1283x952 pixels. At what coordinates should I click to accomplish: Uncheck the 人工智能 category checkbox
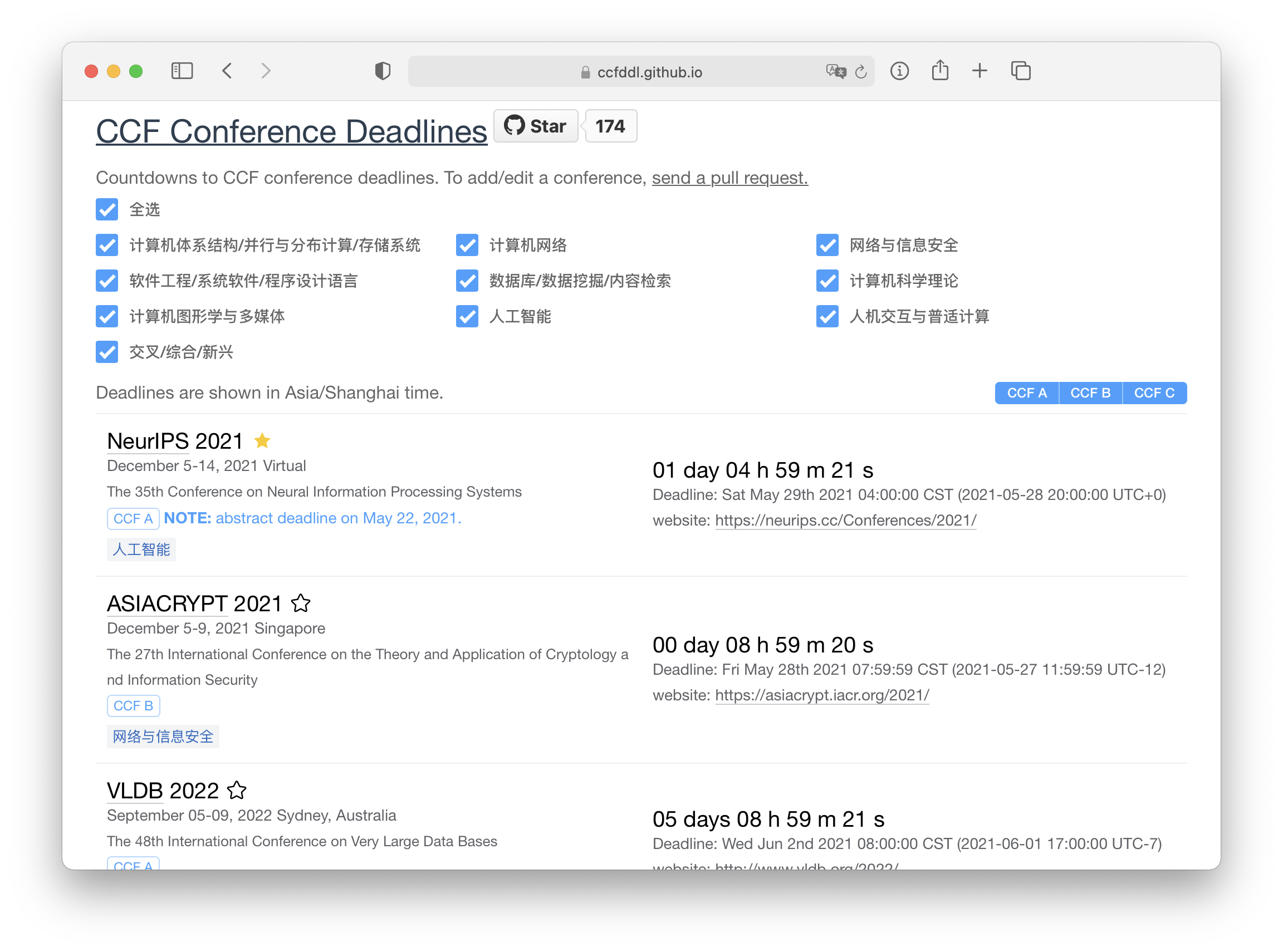[467, 316]
